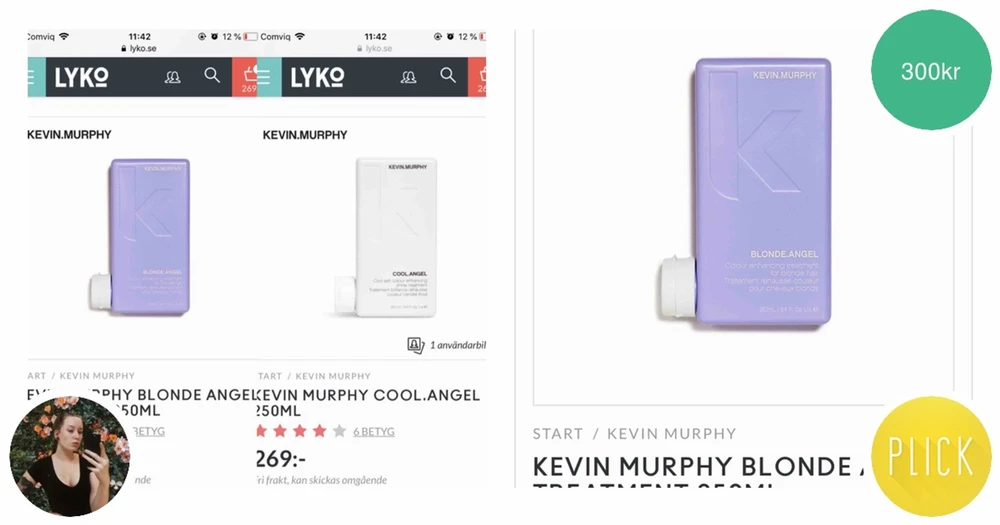Open the account icon in left header
Viewport: 1000px width, 525px height.
pos(173,77)
